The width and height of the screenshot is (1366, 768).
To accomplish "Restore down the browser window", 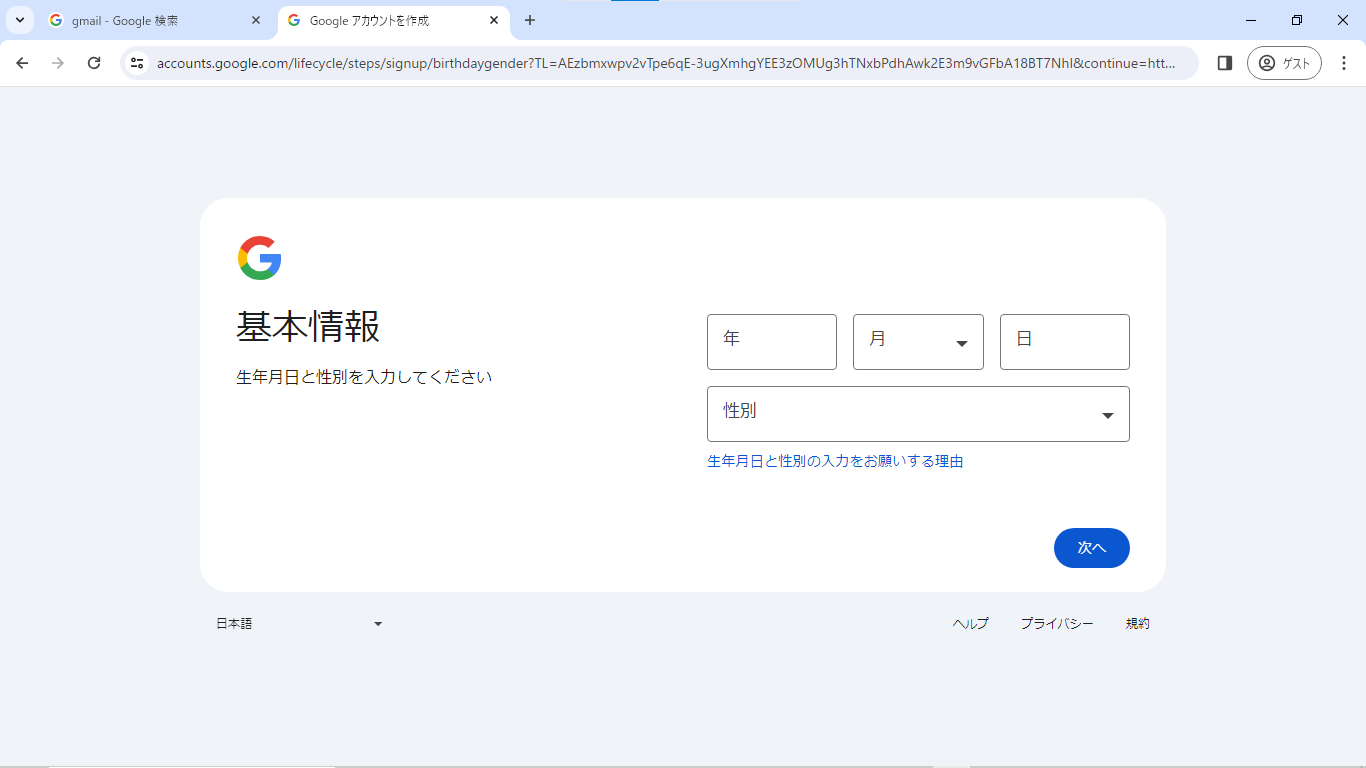I will [x=1297, y=20].
